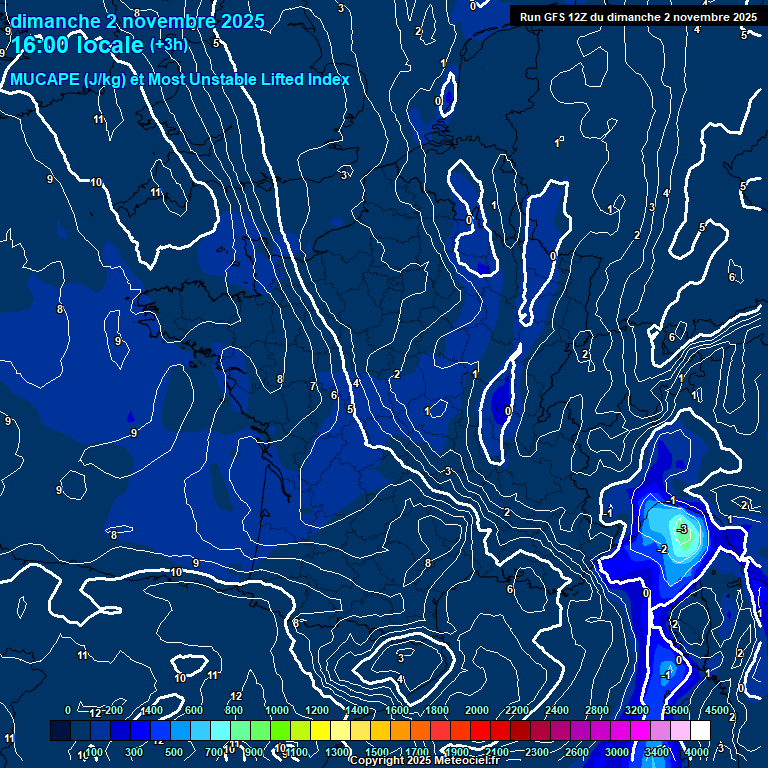The width and height of the screenshot is (768, 768).
Task: Click the '3600' legend value
Action: [x=677, y=710]
